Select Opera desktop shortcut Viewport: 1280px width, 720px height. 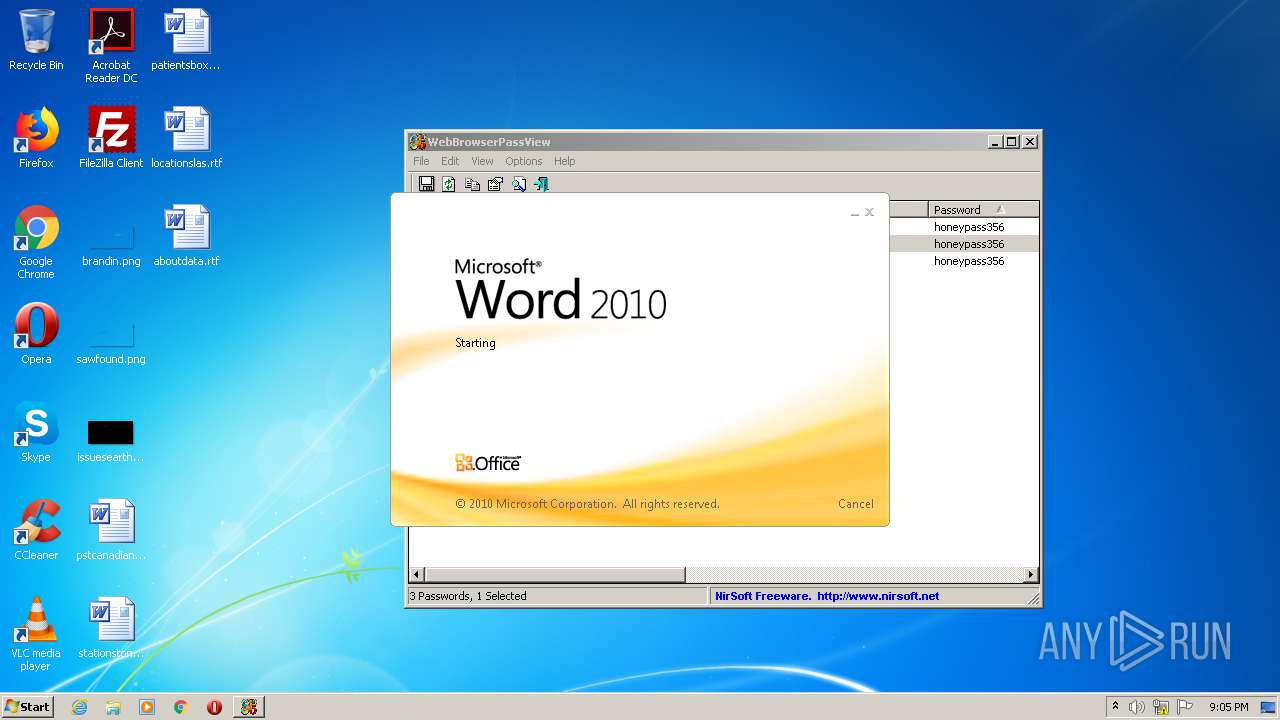[x=36, y=334]
